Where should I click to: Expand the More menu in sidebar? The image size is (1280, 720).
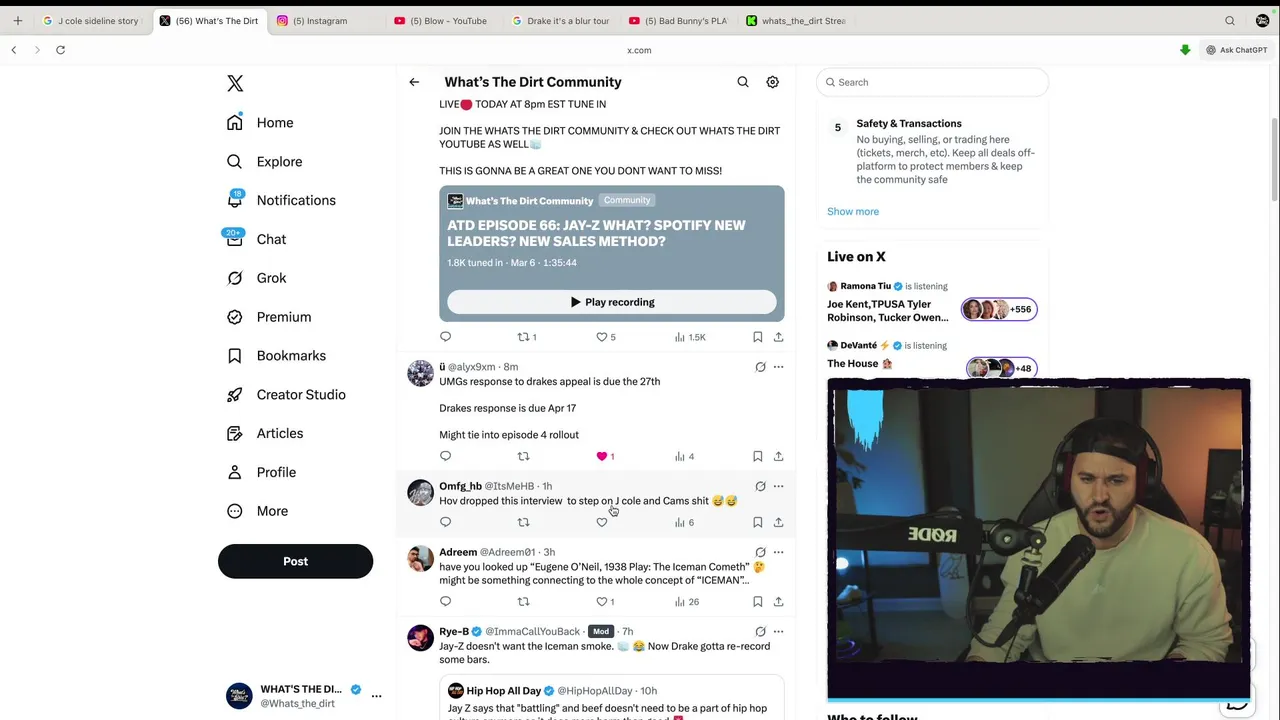(257, 511)
